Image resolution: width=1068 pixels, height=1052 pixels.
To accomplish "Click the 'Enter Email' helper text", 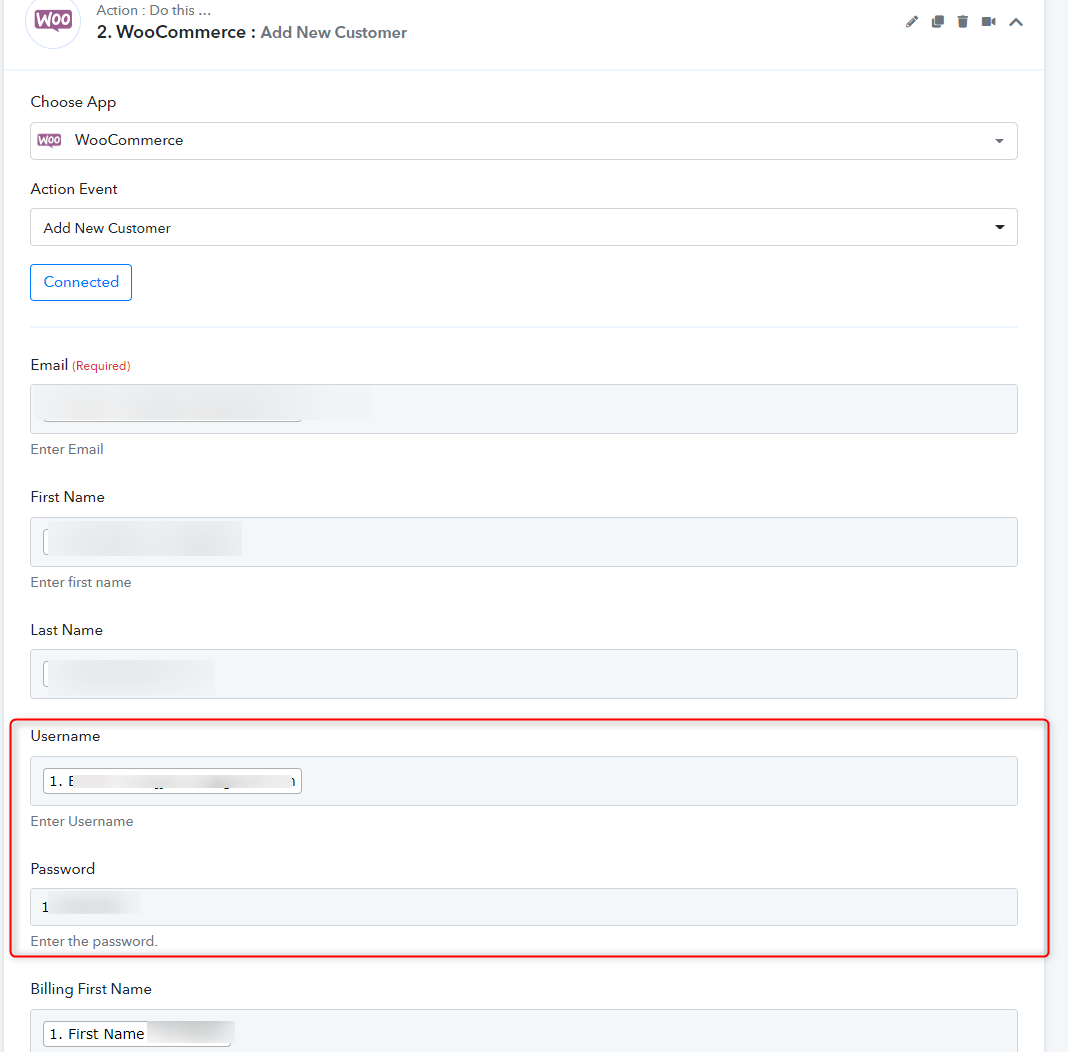I will click(67, 449).
